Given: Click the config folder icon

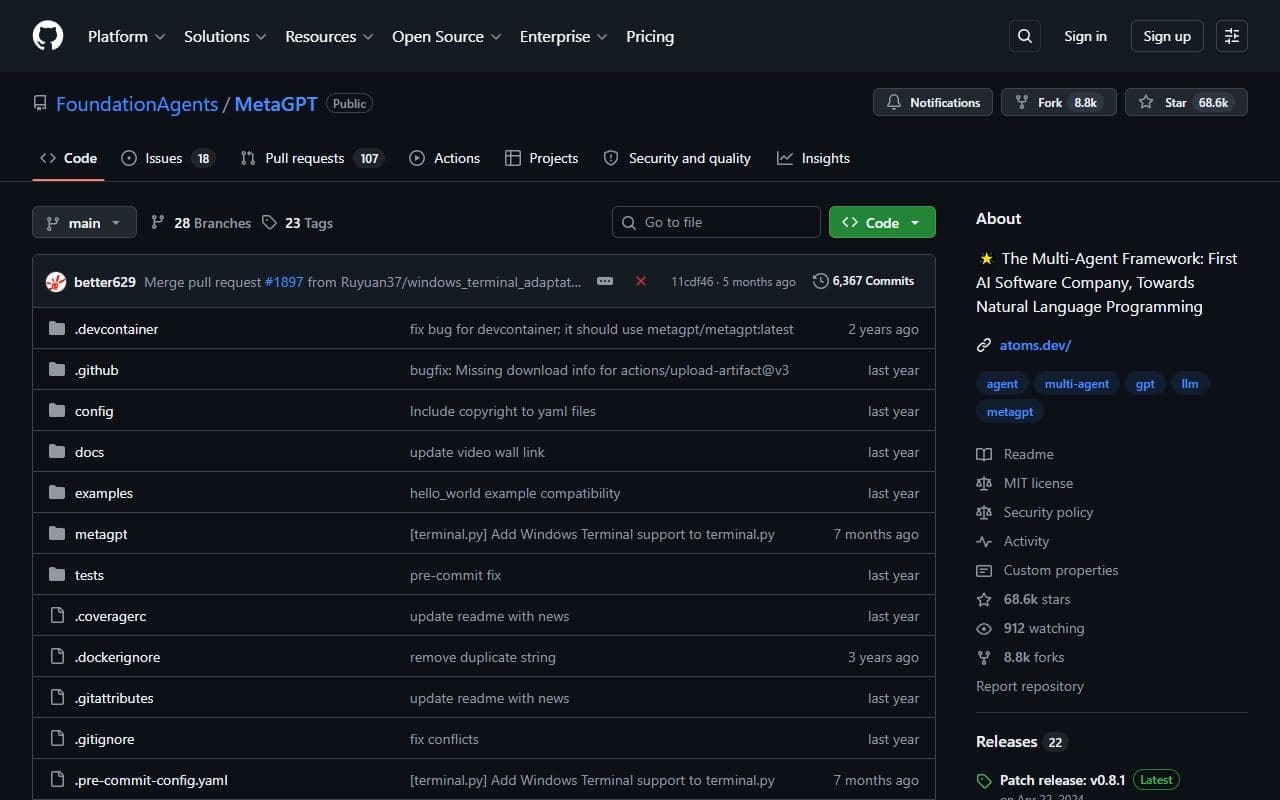Looking at the screenshot, I should tap(57, 411).
